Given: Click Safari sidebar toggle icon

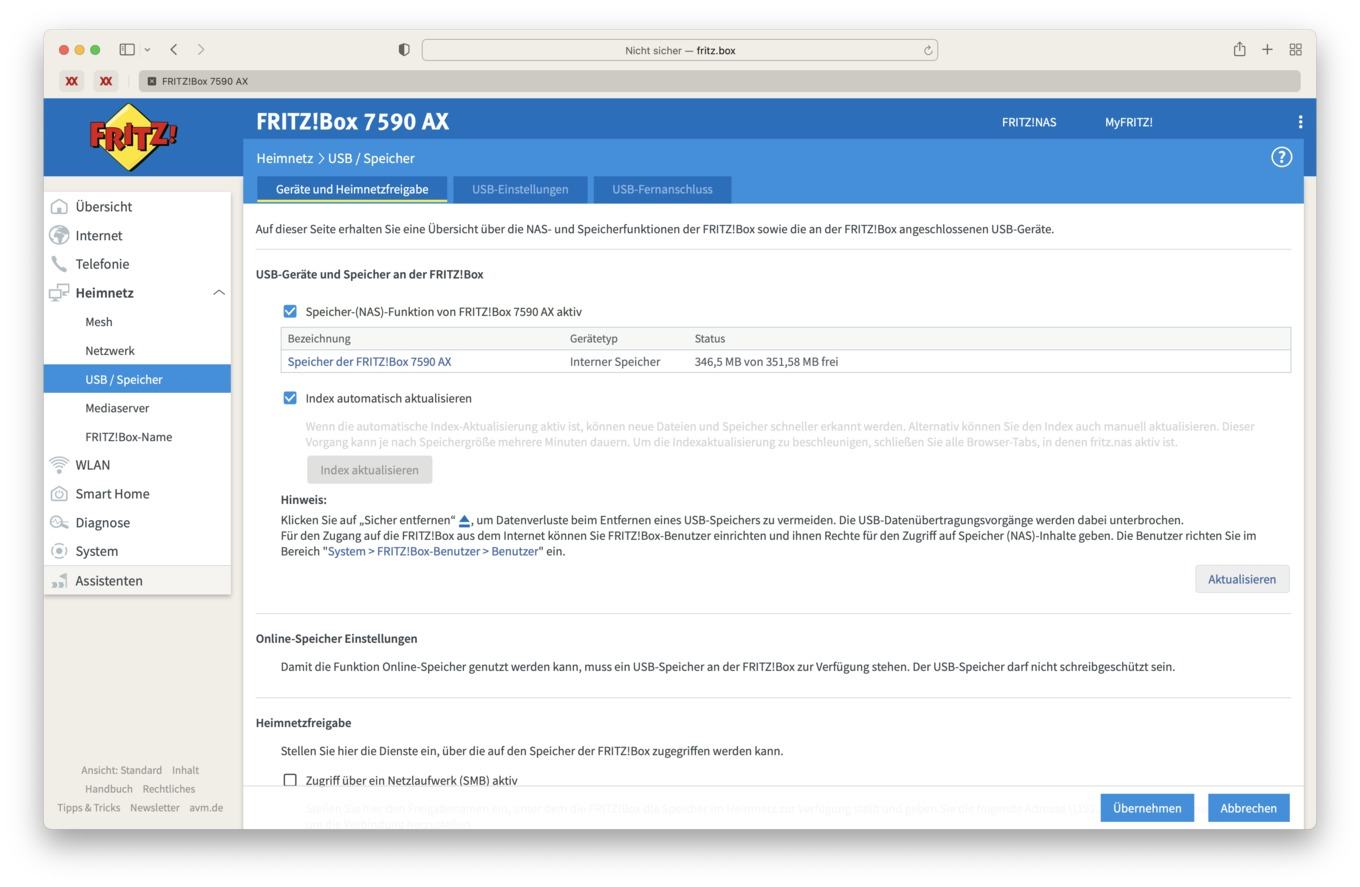Looking at the screenshot, I should click(x=127, y=49).
